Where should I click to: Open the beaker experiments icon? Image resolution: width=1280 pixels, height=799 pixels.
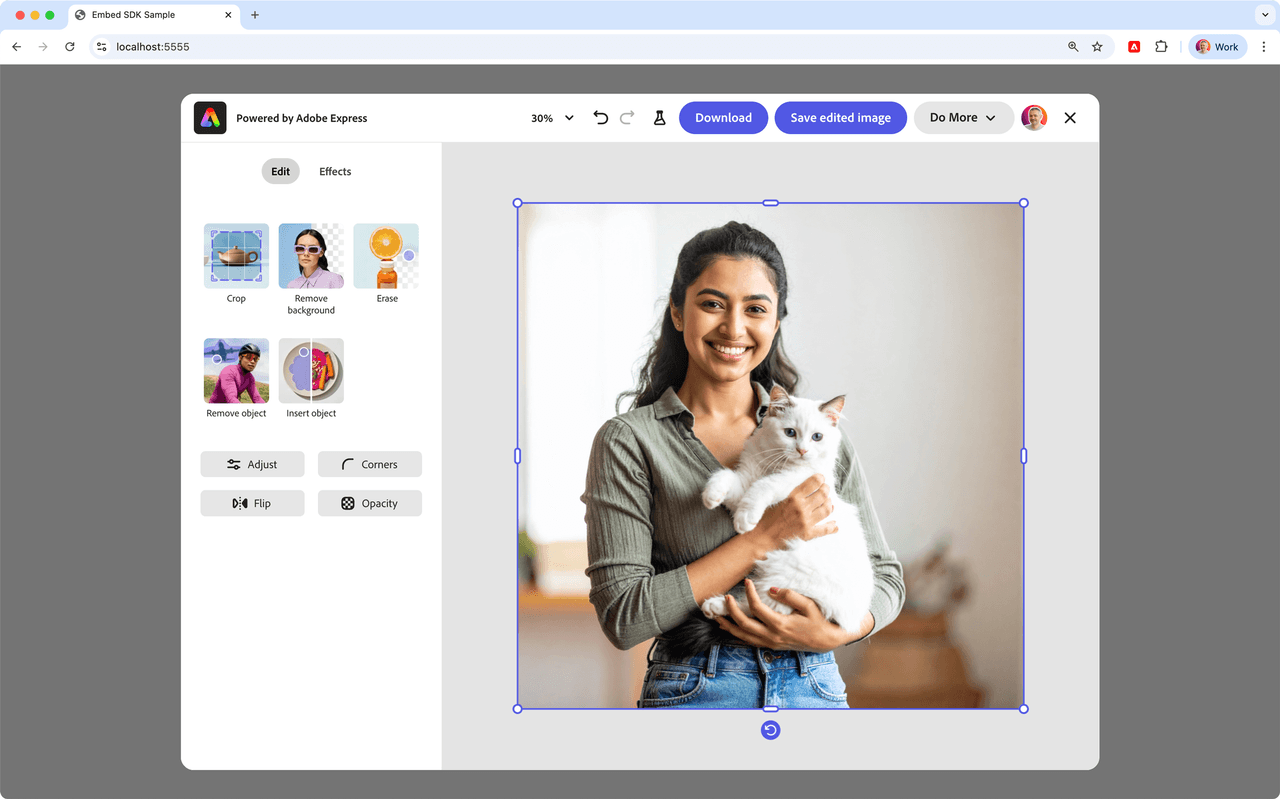click(x=659, y=118)
